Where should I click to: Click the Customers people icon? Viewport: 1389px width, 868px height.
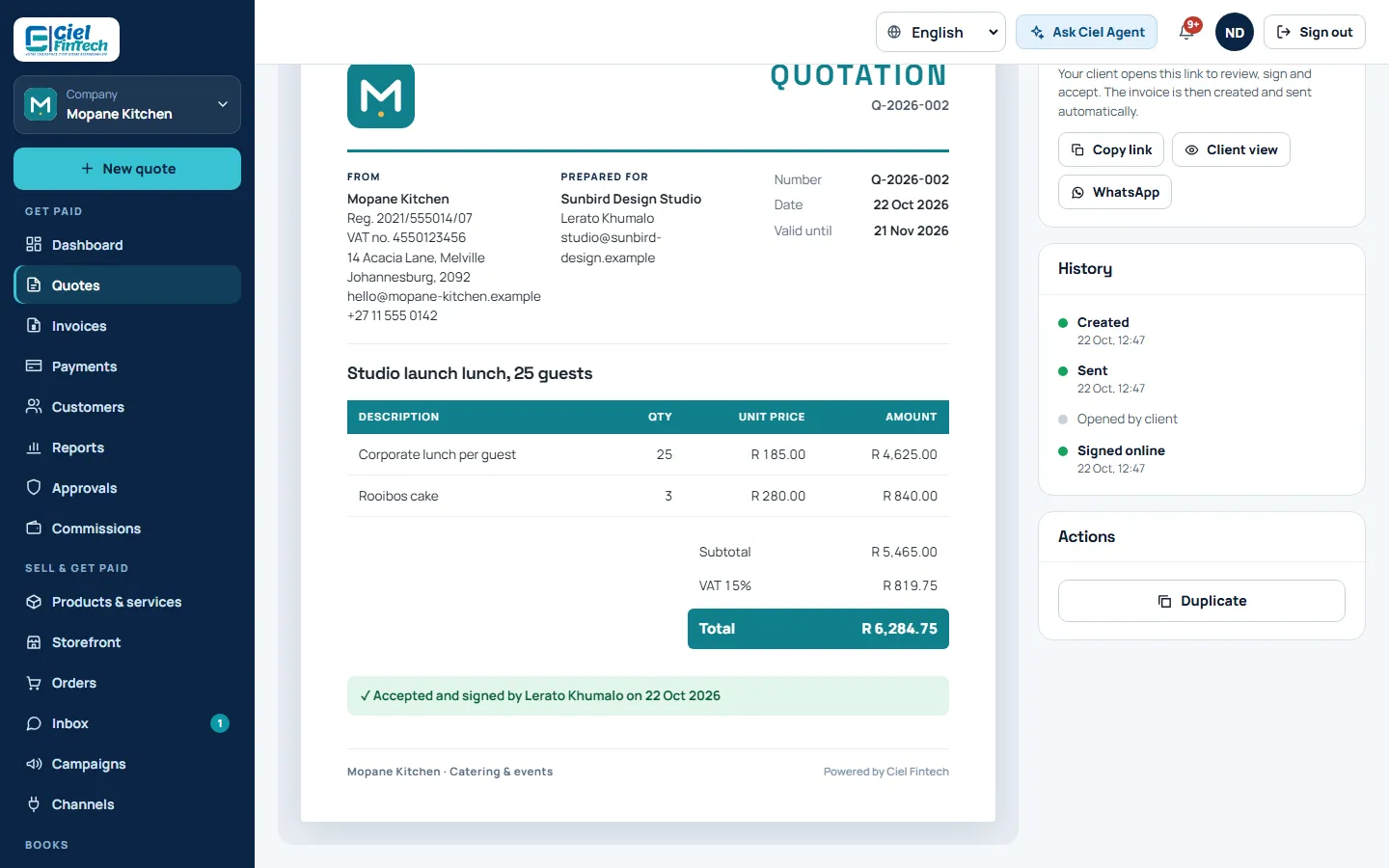34,407
